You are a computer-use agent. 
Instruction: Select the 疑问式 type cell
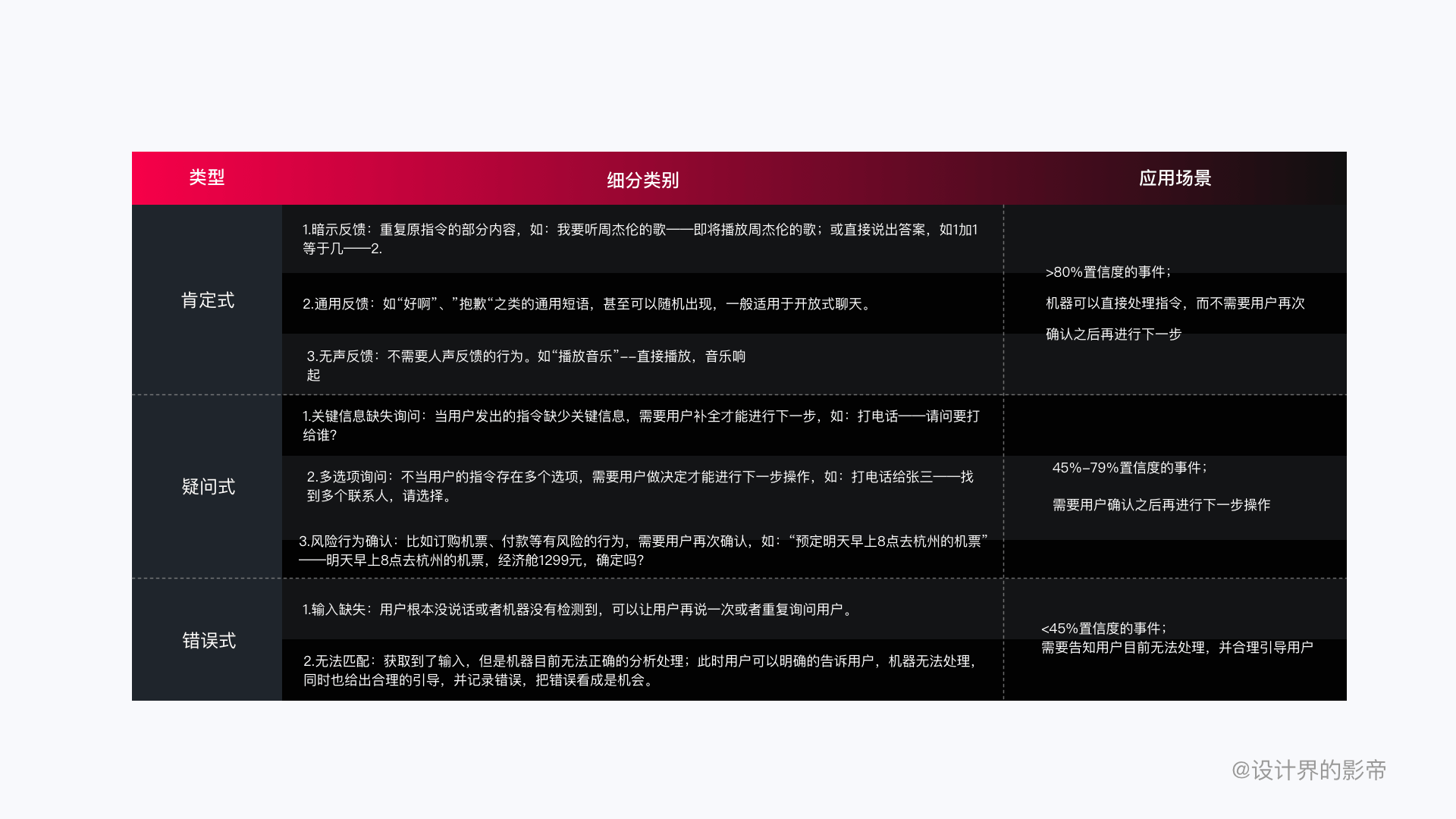point(207,486)
